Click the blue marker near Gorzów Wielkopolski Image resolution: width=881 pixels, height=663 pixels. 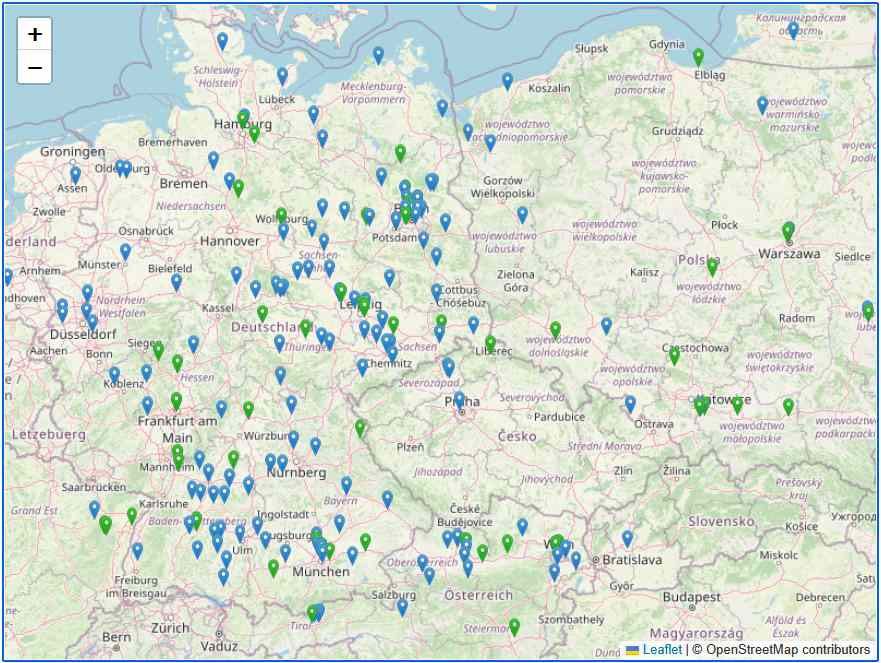(523, 215)
